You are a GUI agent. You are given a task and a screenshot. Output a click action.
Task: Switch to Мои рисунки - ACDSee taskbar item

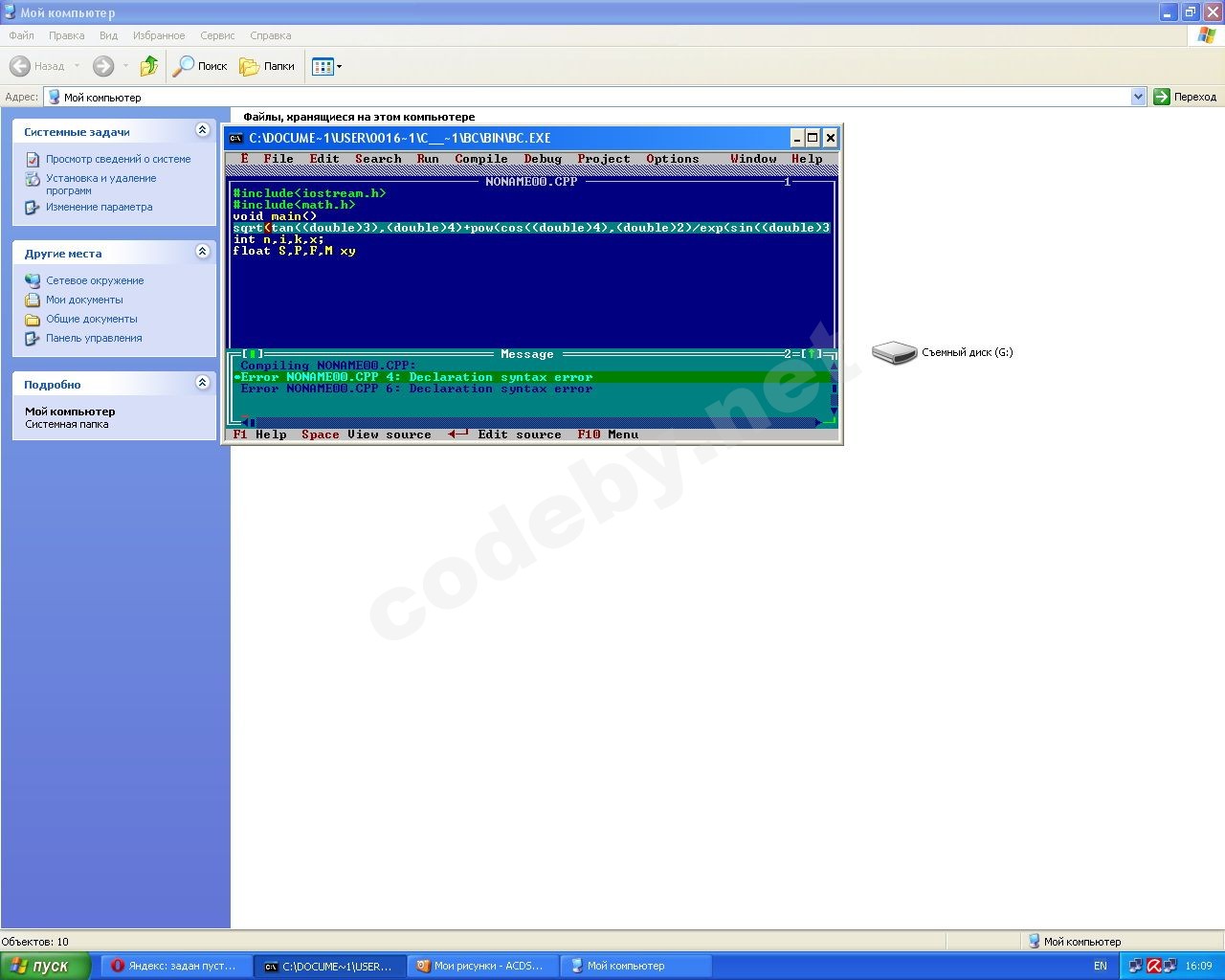(x=481, y=966)
